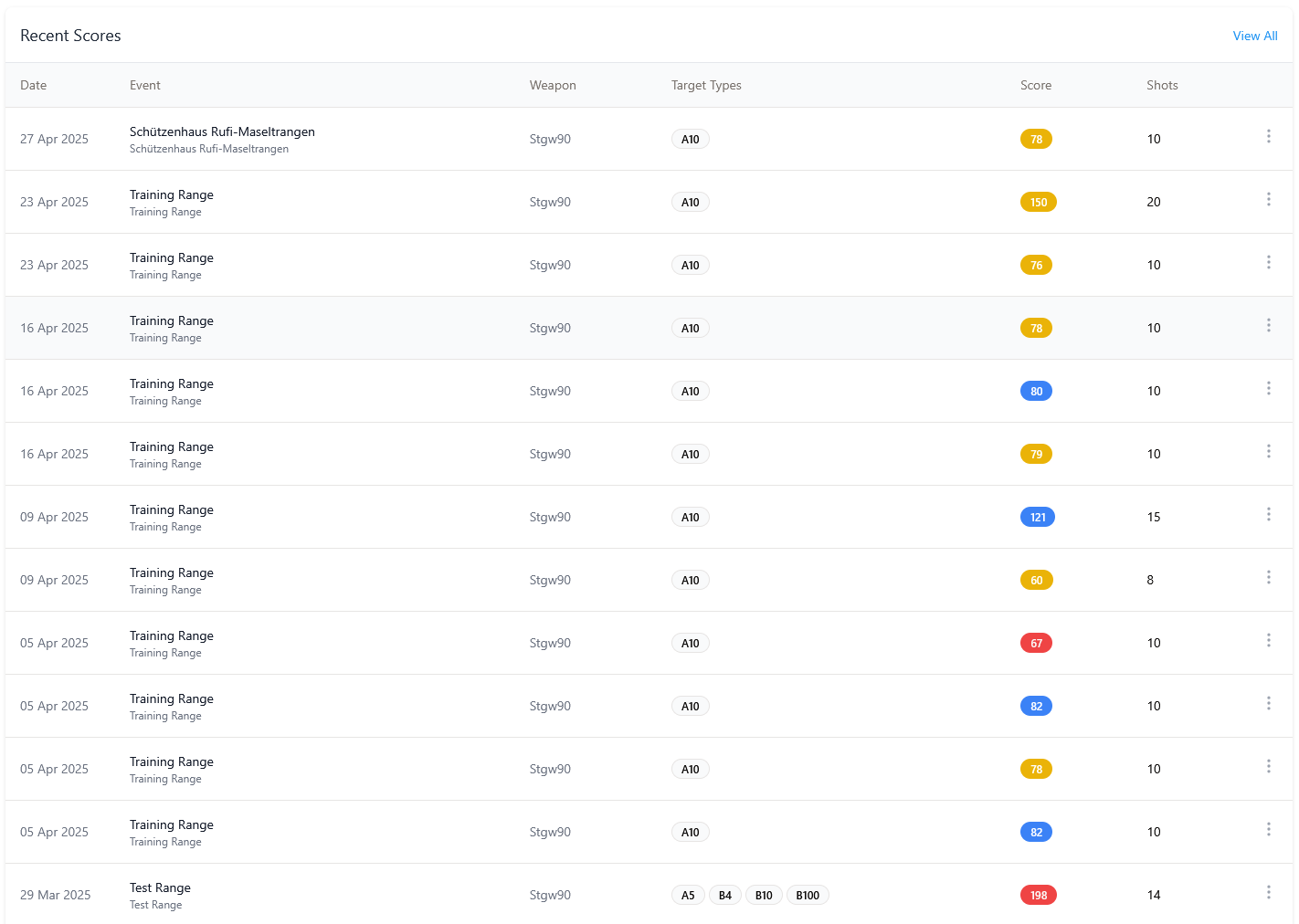1299x924 pixels.
Task: Click three-dot icon on the 15-shot row
Action: [x=1268, y=514]
